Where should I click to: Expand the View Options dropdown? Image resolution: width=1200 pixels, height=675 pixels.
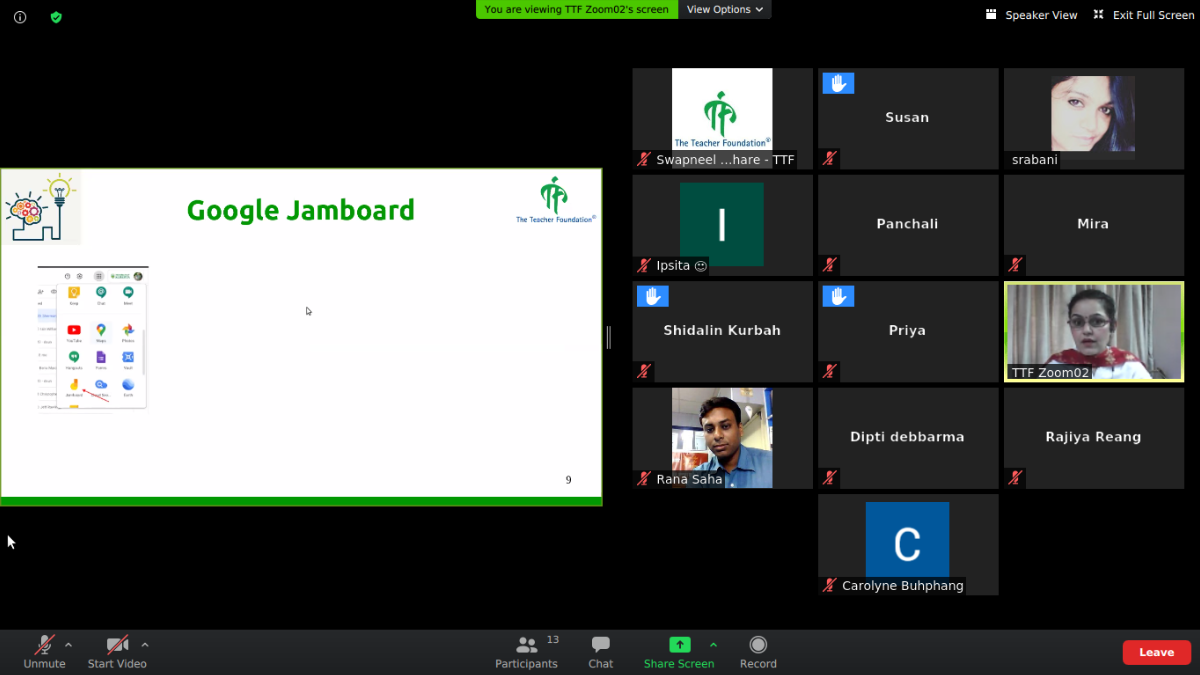tap(725, 9)
